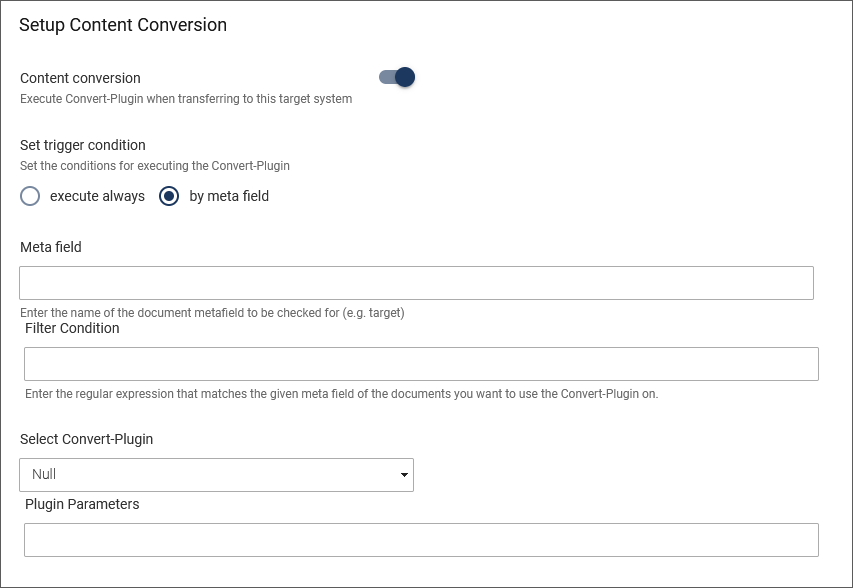Click "Enter the regular expression" helper text

342,394
